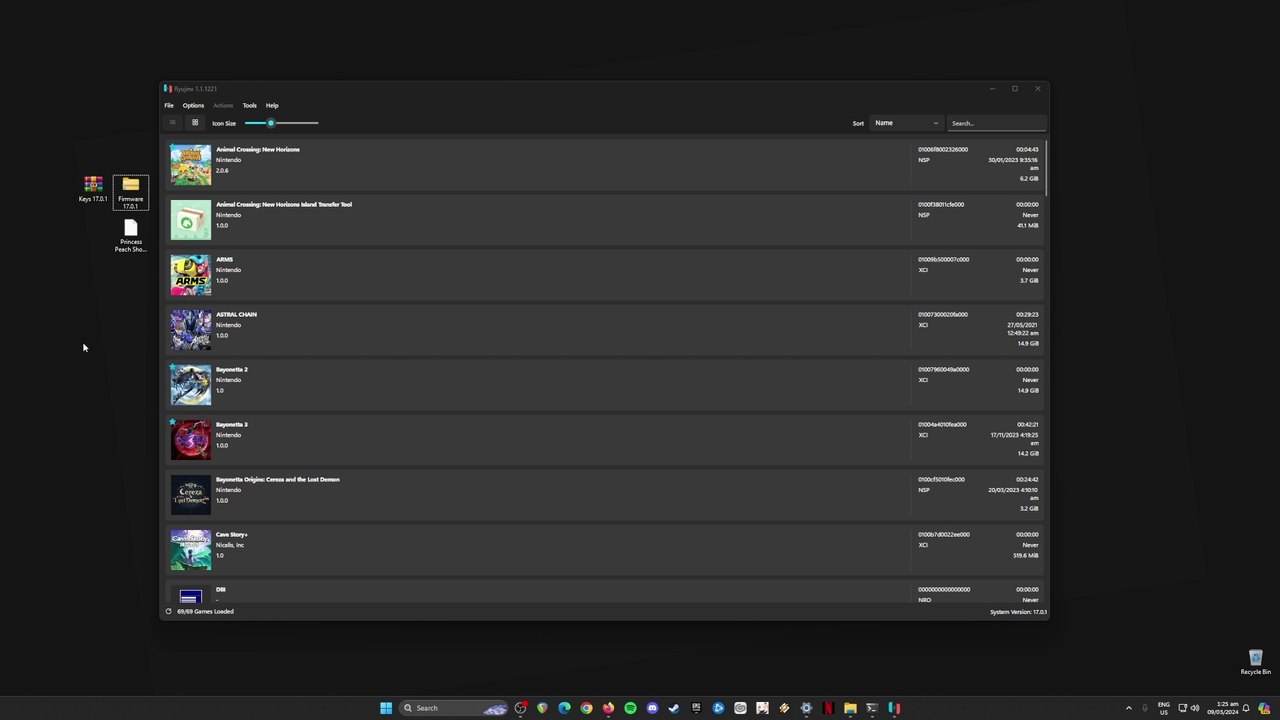The image size is (1280, 720).
Task: Select the Keys 17.0.1 archive on desktop
Action: [93, 189]
